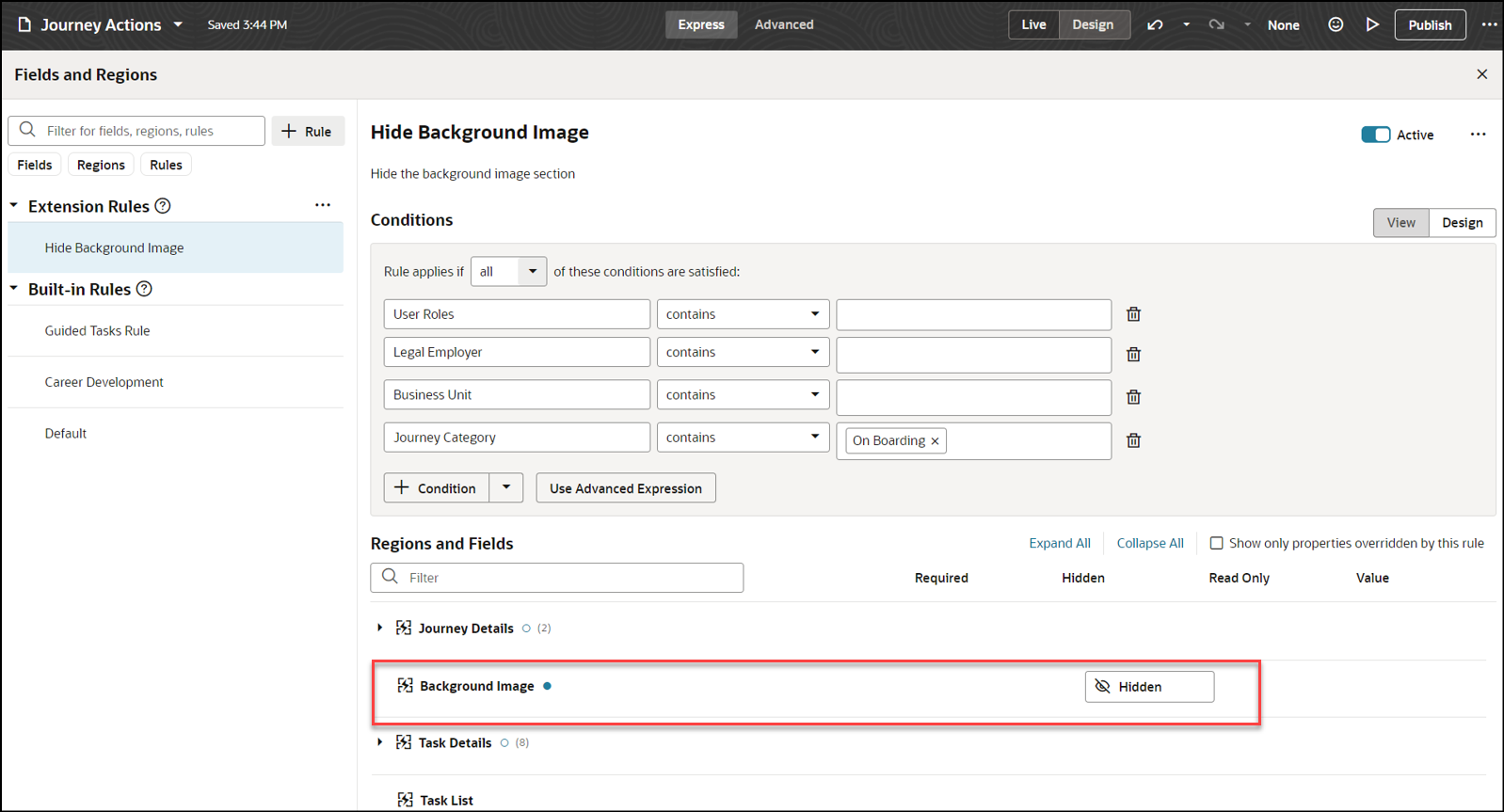Click the smiley face feedback icon
Viewport: 1504px width, 812px height.
click(x=1336, y=24)
